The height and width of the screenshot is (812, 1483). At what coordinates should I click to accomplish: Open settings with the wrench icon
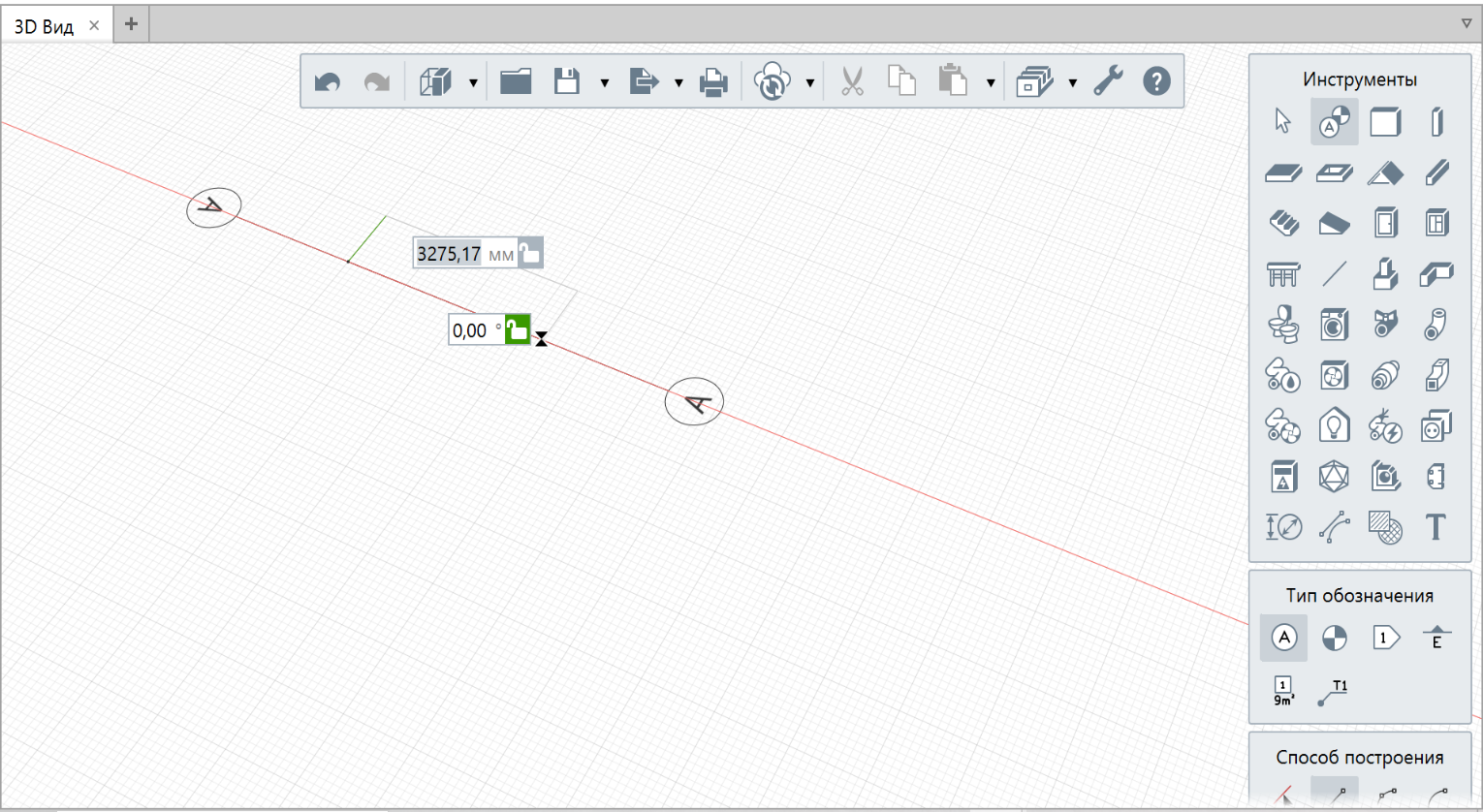(1108, 81)
